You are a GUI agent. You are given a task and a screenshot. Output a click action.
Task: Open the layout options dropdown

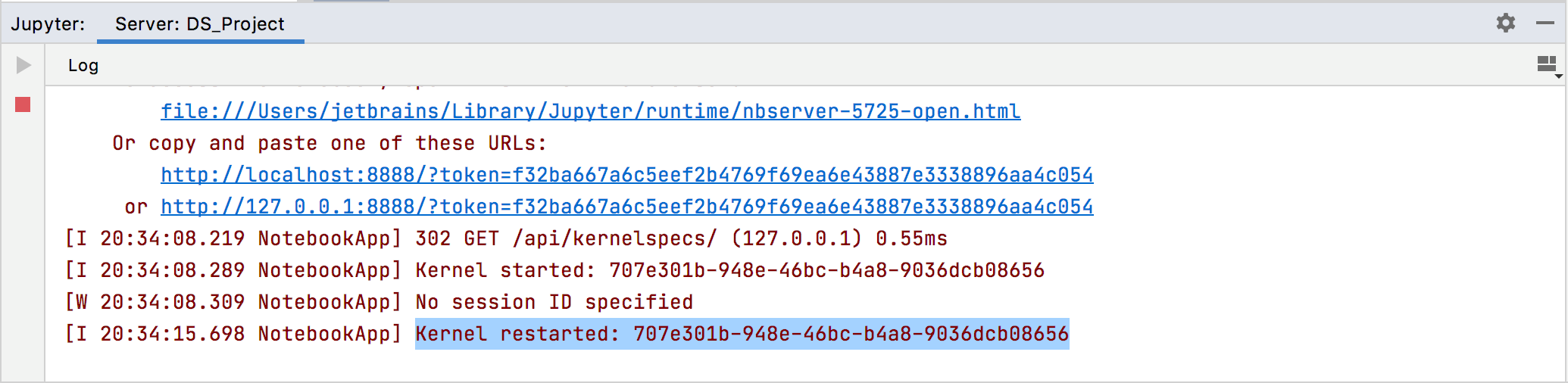click(1548, 66)
